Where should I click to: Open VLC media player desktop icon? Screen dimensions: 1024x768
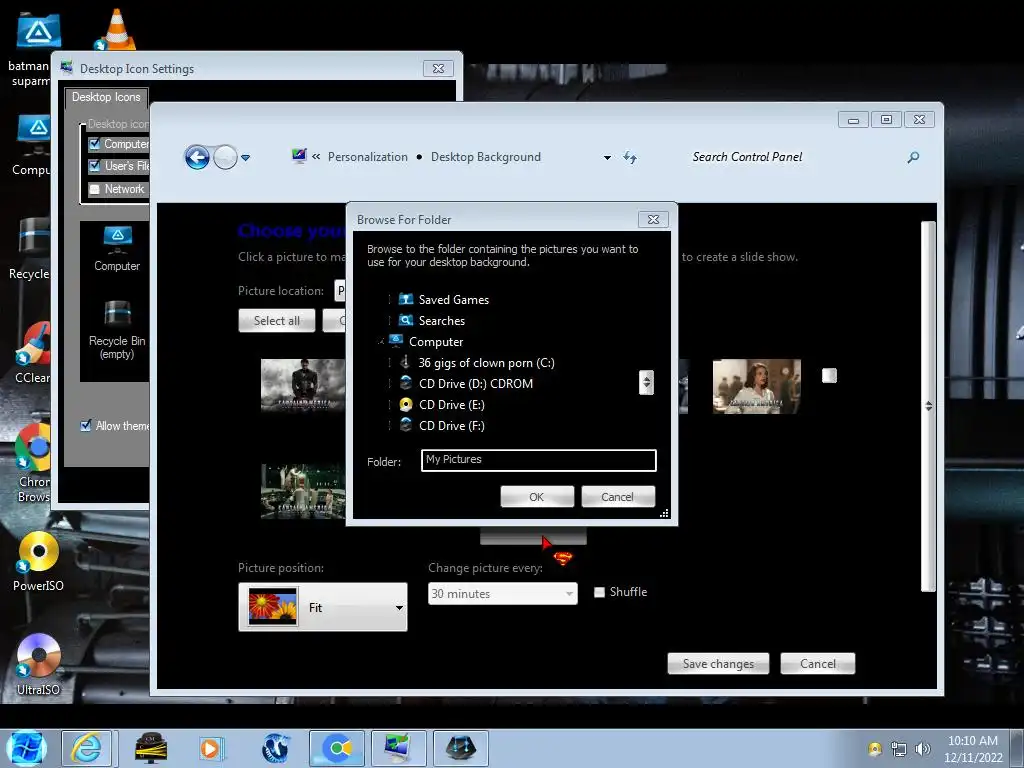[116, 29]
